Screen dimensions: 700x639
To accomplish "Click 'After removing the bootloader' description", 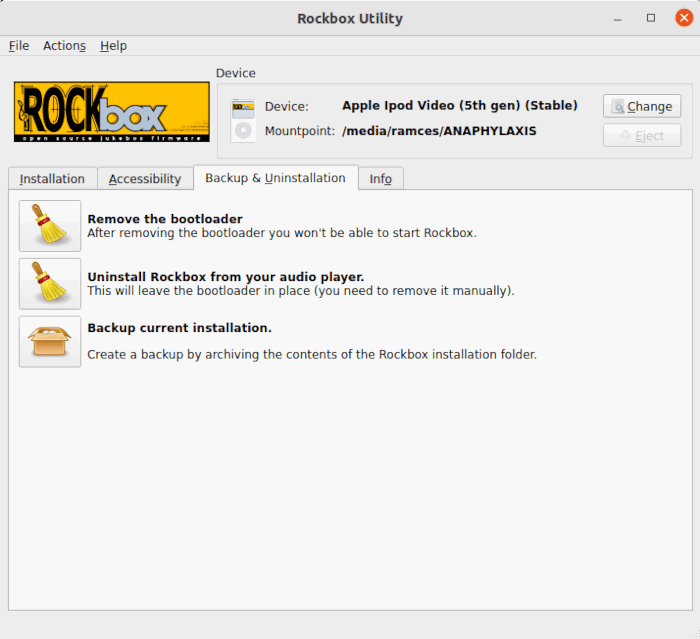I will point(282,233).
